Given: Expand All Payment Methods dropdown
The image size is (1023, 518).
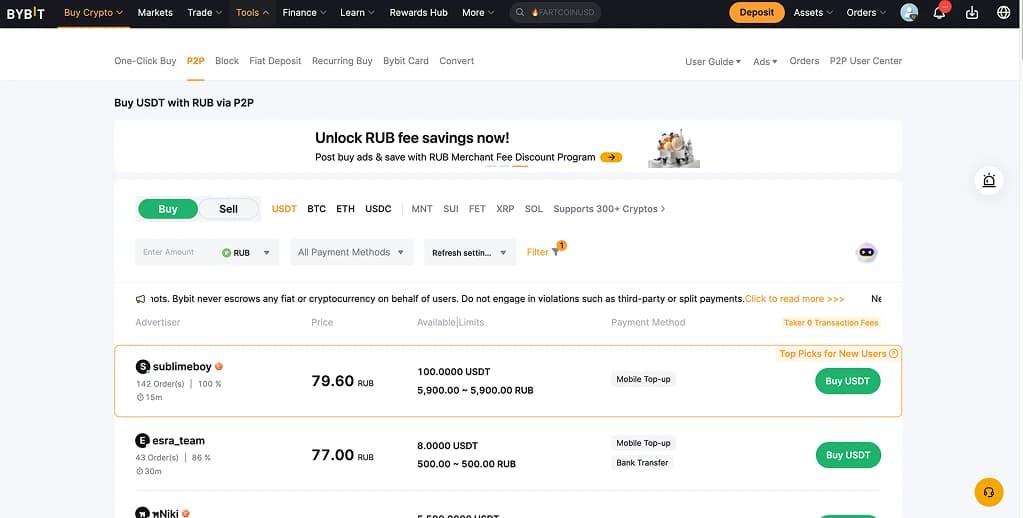Looking at the screenshot, I should [351, 252].
